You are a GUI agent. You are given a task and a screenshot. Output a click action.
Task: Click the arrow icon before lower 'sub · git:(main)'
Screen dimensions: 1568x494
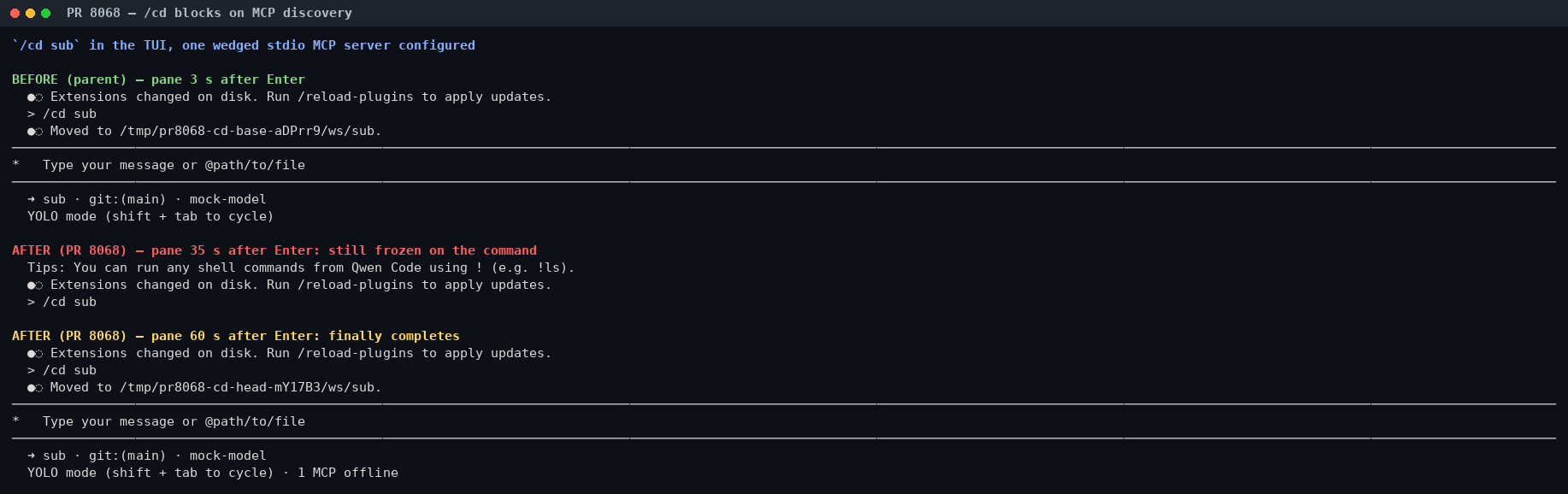(x=31, y=456)
